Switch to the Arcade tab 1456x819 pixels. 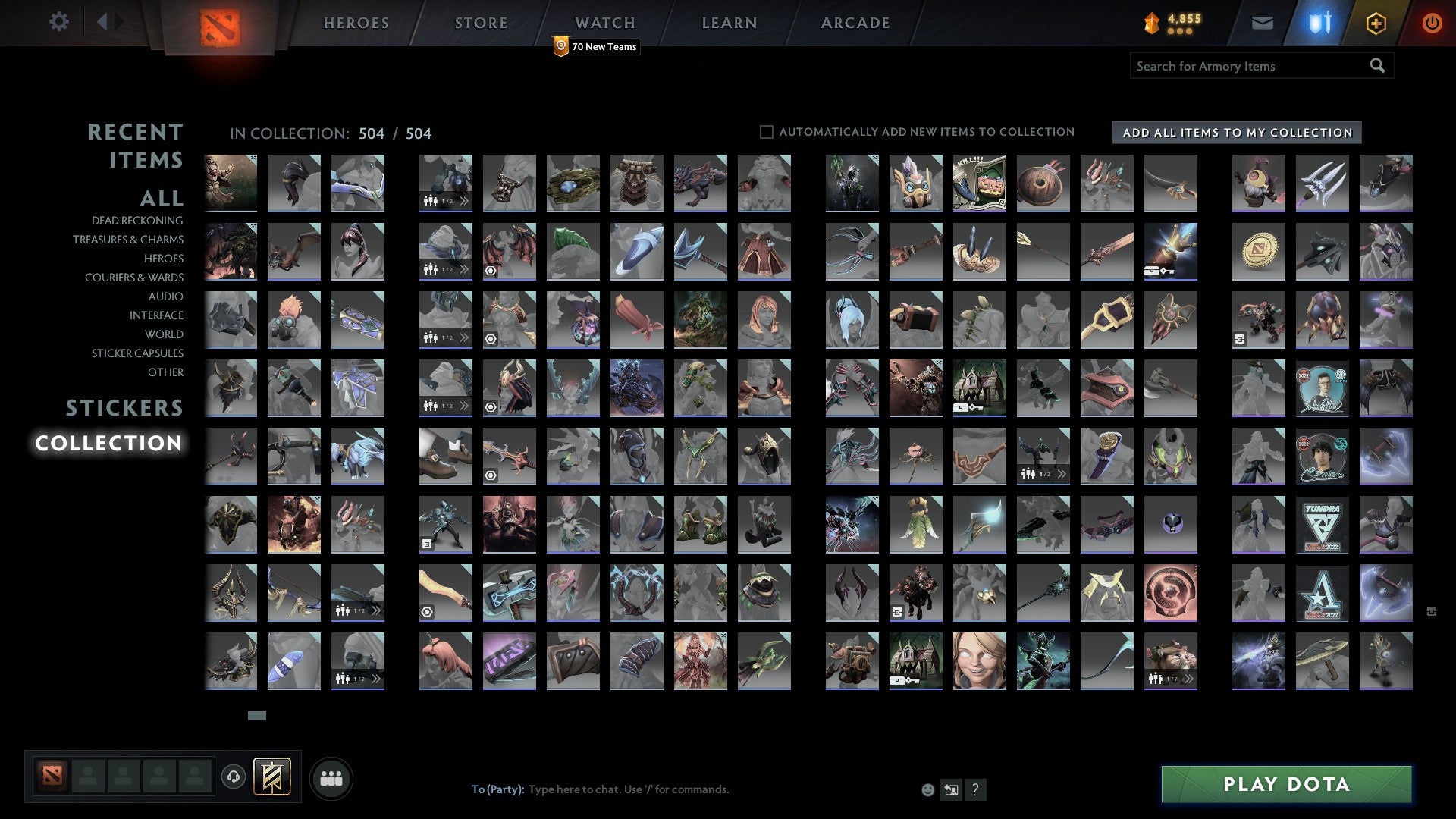click(855, 23)
